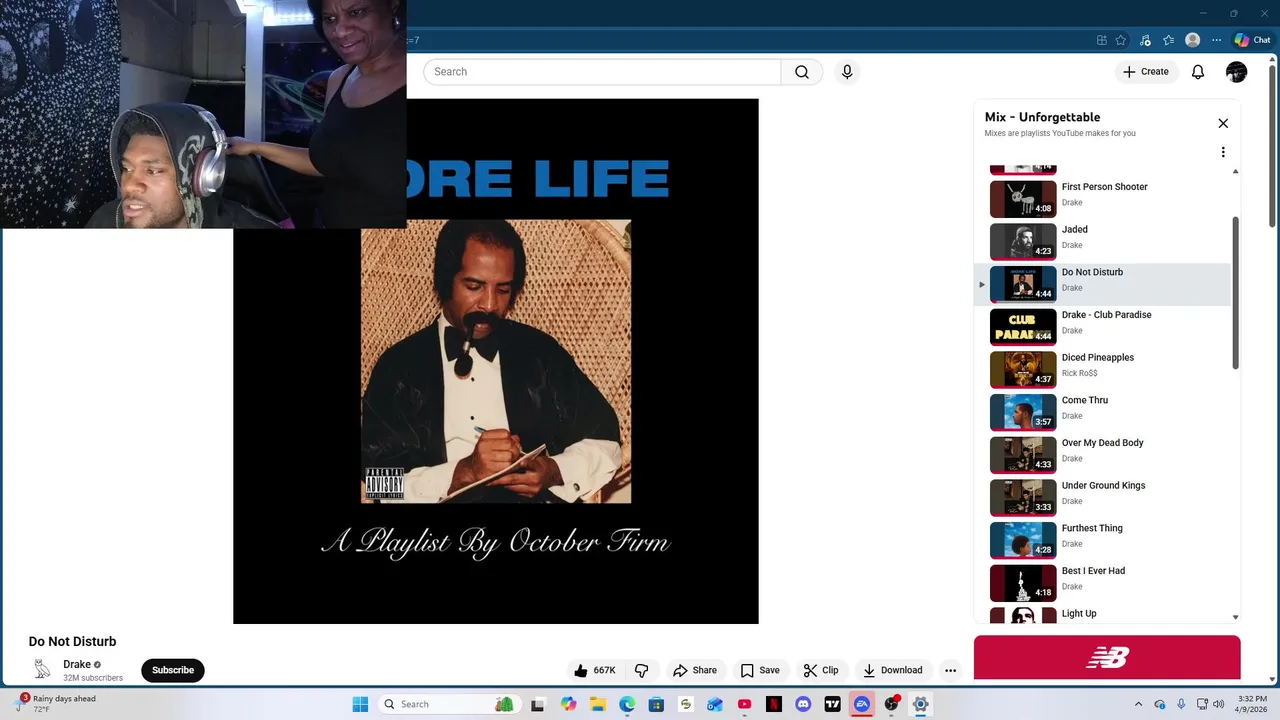This screenshot has height=720, width=1280.
Task: Open volume control in system tray
Action: point(1219,704)
